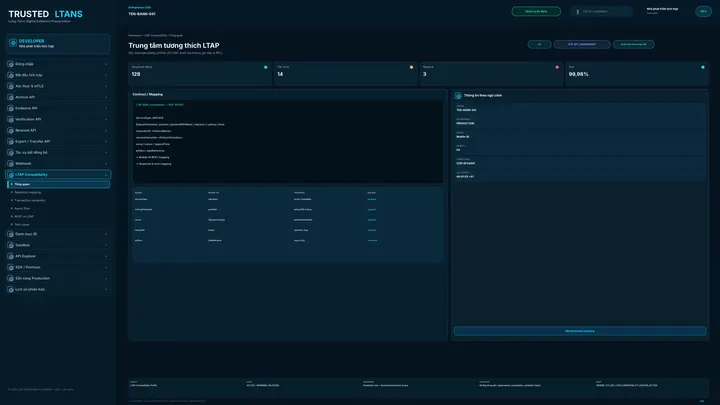
Task: Expand the Archive API chevron
Action: (x=106, y=97)
